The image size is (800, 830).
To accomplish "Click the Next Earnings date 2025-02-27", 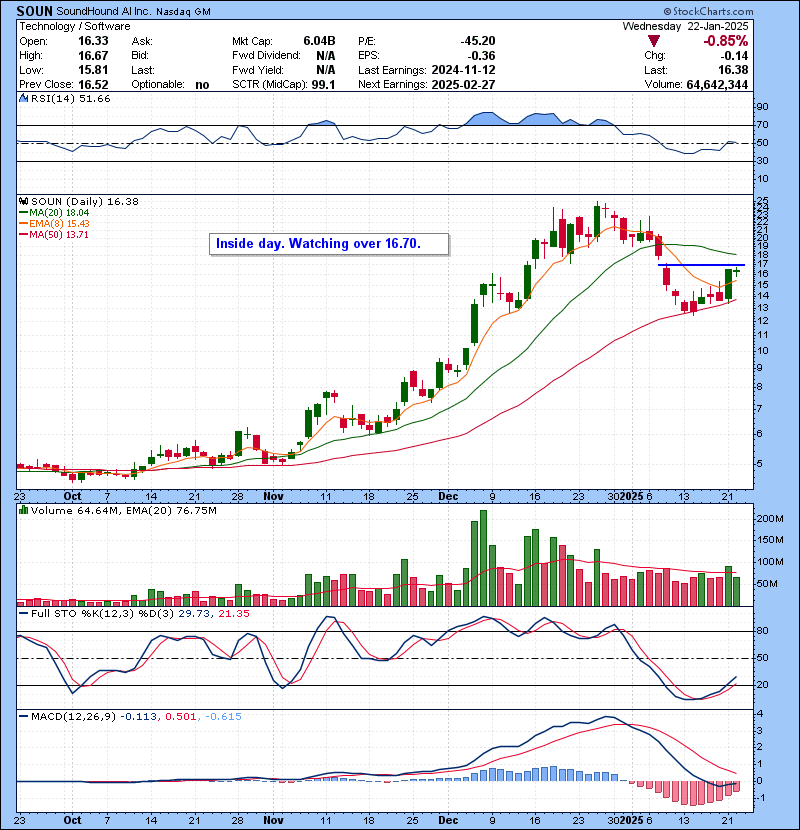I will point(463,85).
